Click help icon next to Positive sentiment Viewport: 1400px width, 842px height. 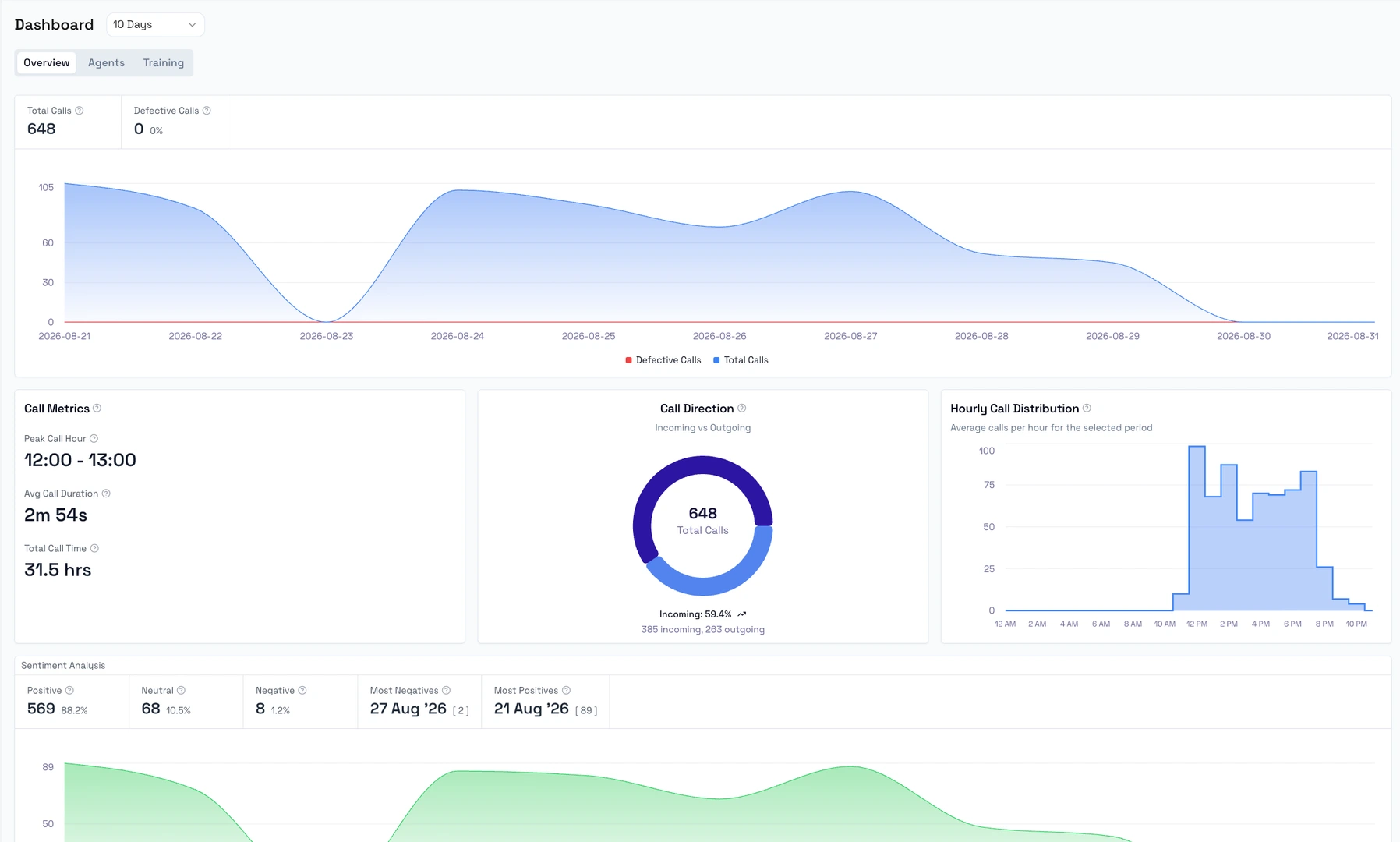tap(69, 690)
